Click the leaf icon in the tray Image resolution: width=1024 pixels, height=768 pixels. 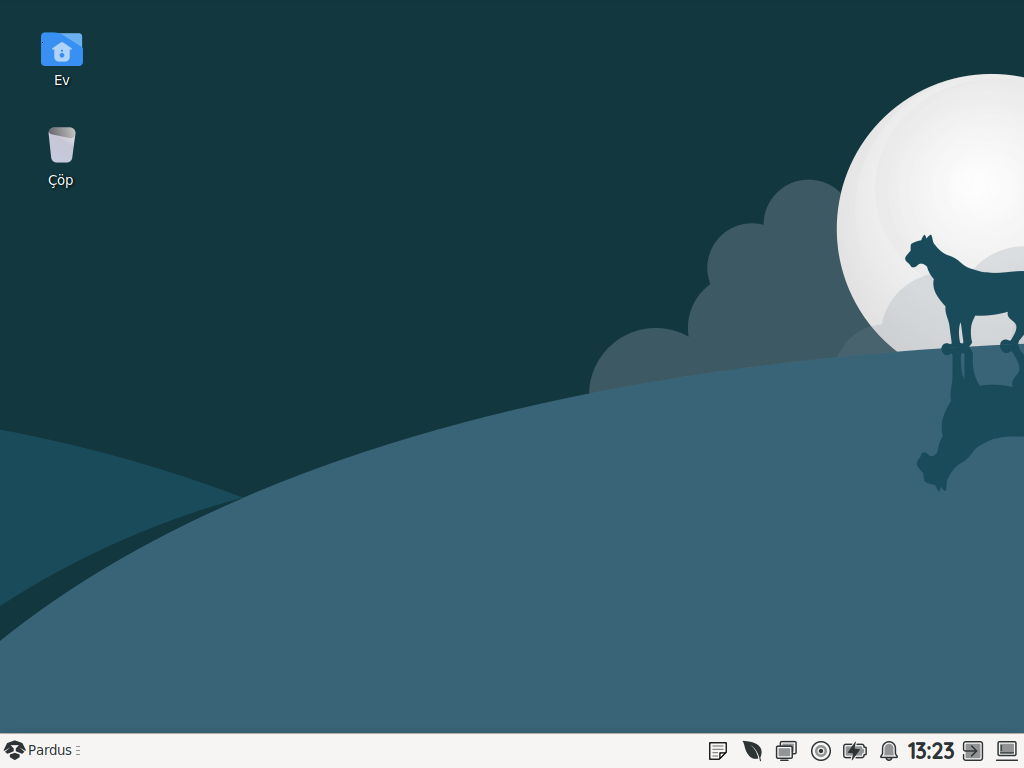coord(752,751)
